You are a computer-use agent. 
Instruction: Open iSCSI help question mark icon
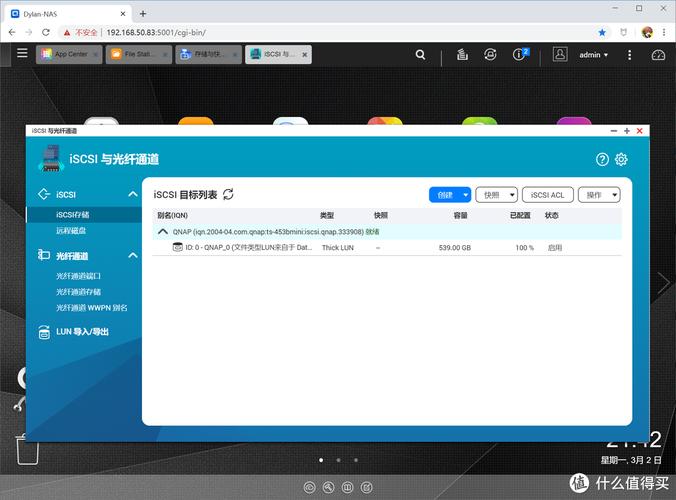coord(602,159)
